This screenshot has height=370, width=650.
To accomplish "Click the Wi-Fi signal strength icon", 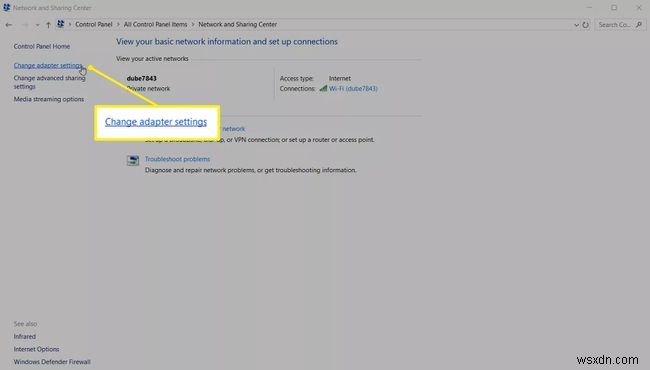I will pyautogui.click(x=323, y=88).
